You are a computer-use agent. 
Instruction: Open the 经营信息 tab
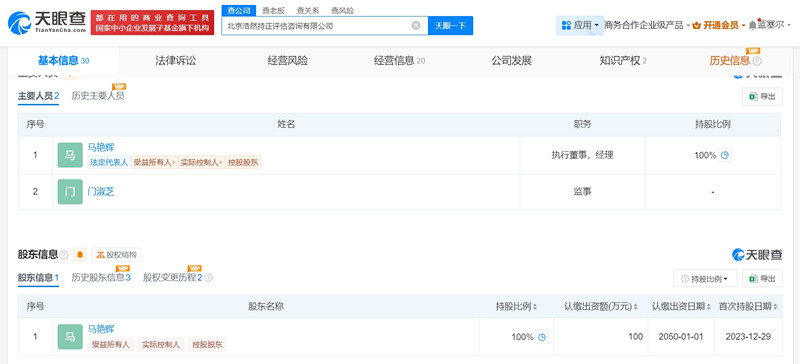coord(399,61)
